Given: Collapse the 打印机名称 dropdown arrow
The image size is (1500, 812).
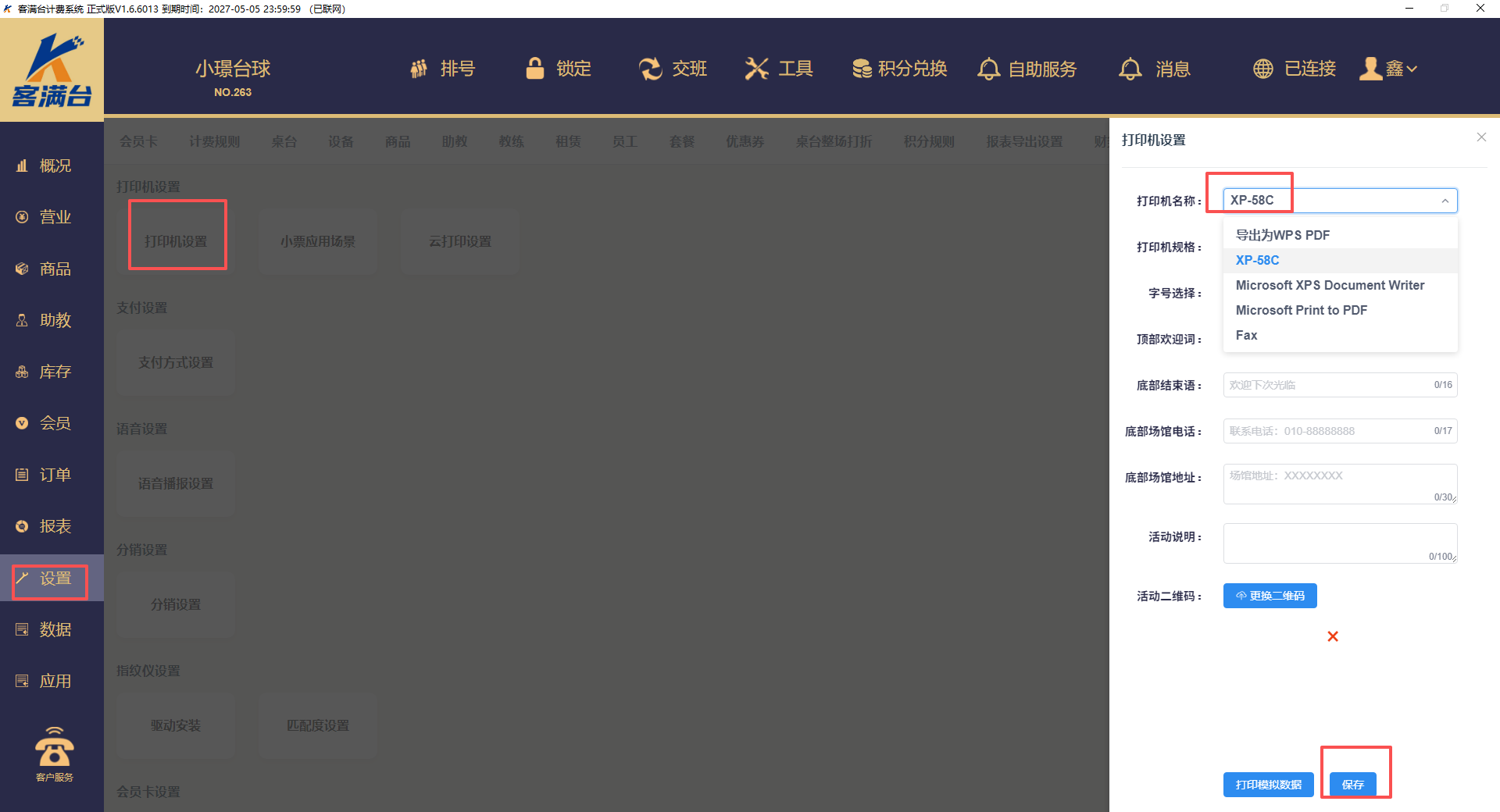Looking at the screenshot, I should coord(1445,201).
